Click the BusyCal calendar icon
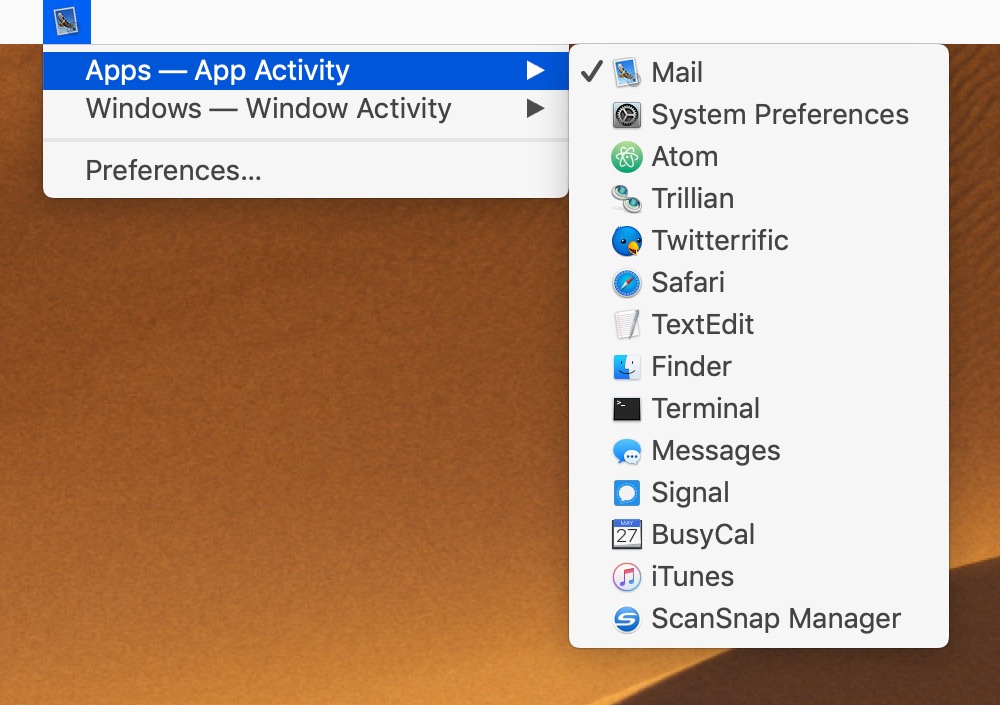This screenshot has width=1000, height=705. (626, 535)
